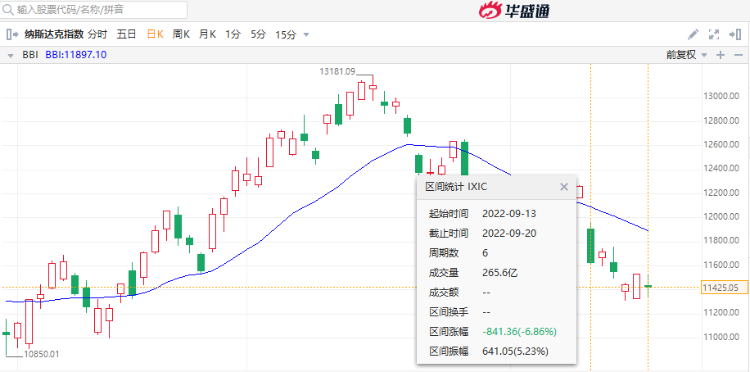Viewport: 750px width, 372px height.
Task: Zoom in chart with plus icon
Action: click(x=720, y=55)
